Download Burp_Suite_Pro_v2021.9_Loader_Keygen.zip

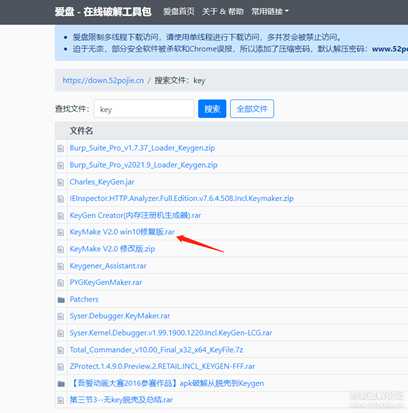point(144,165)
